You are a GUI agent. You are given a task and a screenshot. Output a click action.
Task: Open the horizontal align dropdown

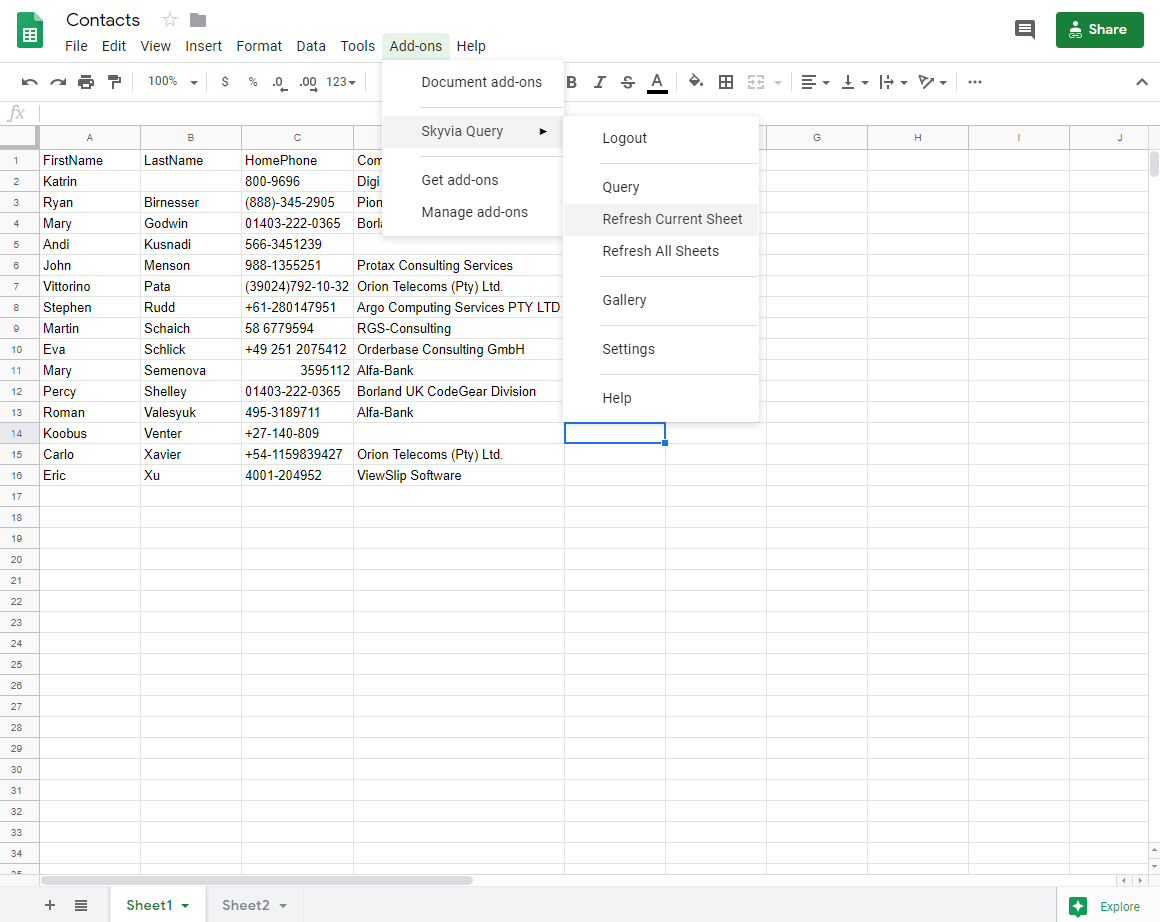point(816,82)
